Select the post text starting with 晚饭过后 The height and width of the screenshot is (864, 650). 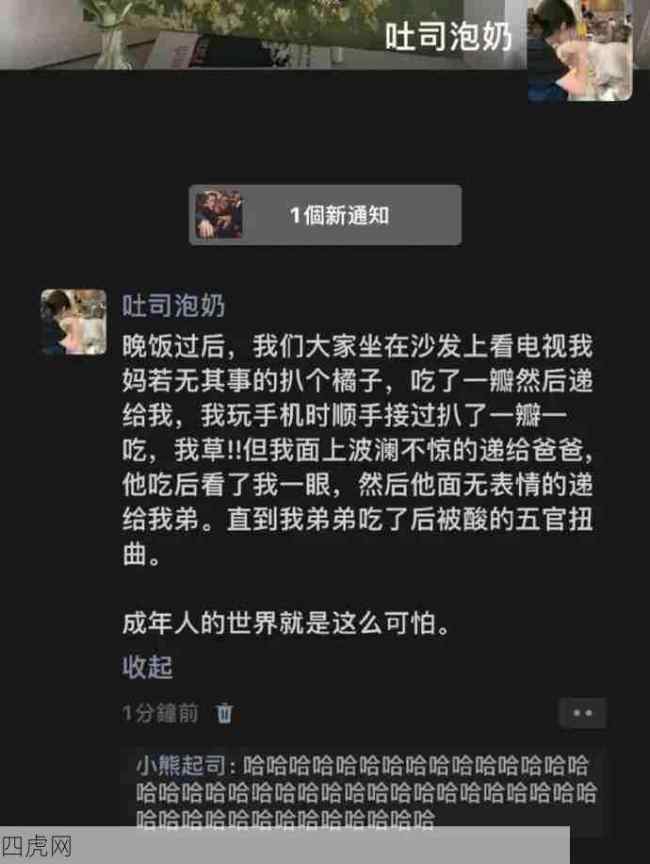pos(358,451)
